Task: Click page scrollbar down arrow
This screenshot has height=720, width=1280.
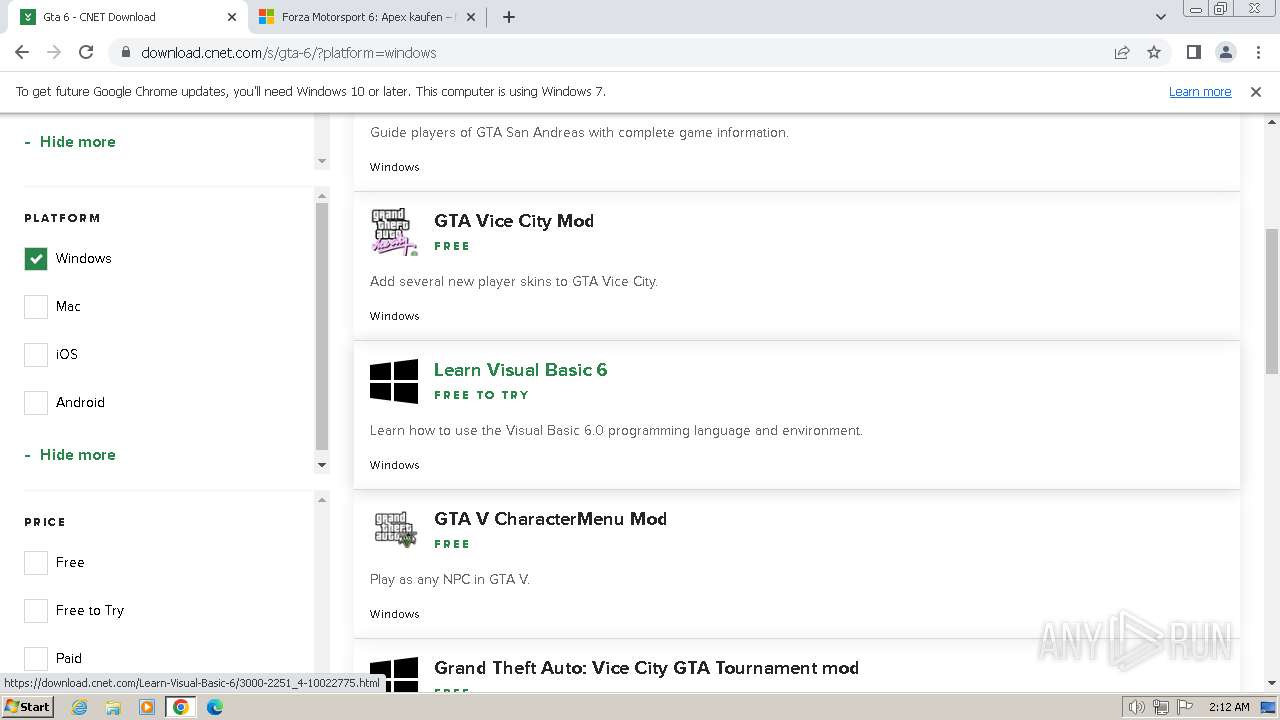Action: point(1272,683)
